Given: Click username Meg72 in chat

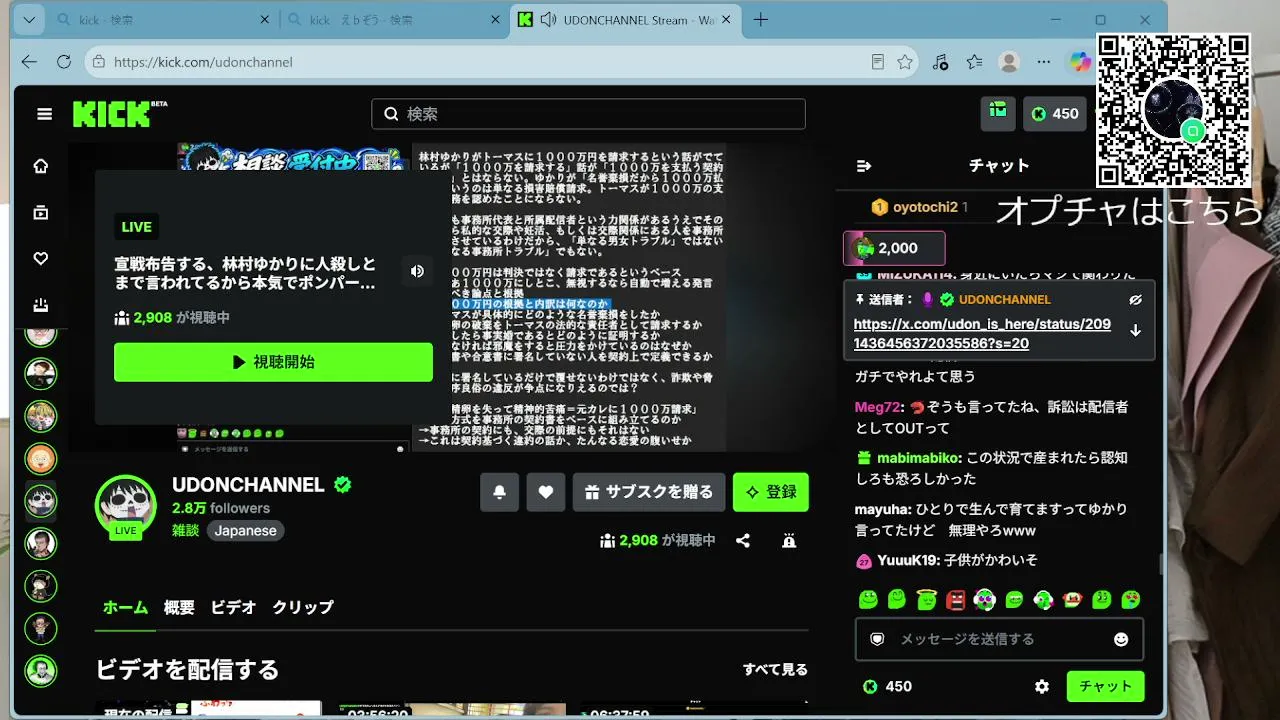Looking at the screenshot, I should pyautogui.click(x=878, y=407).
